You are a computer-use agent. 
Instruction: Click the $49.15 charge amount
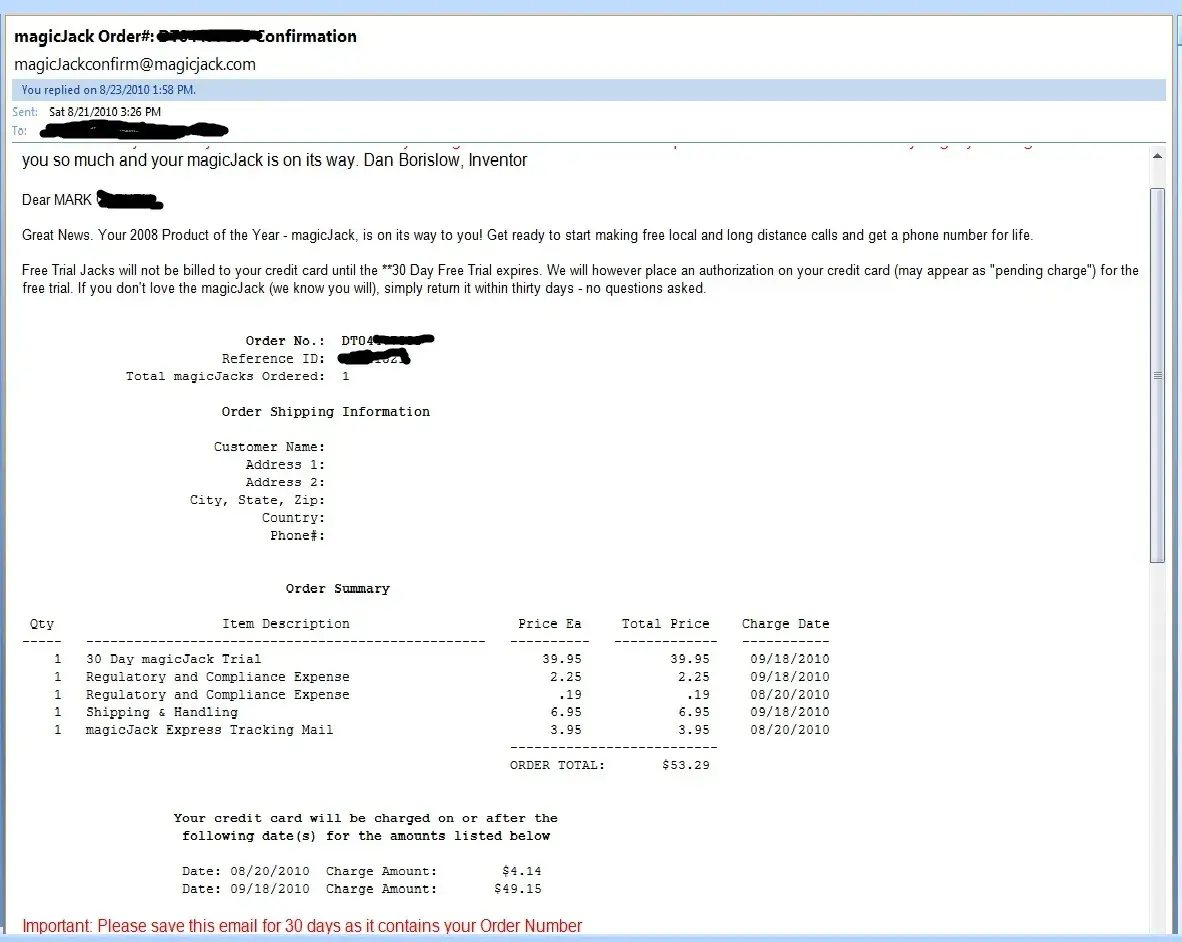tap(517, 889)
